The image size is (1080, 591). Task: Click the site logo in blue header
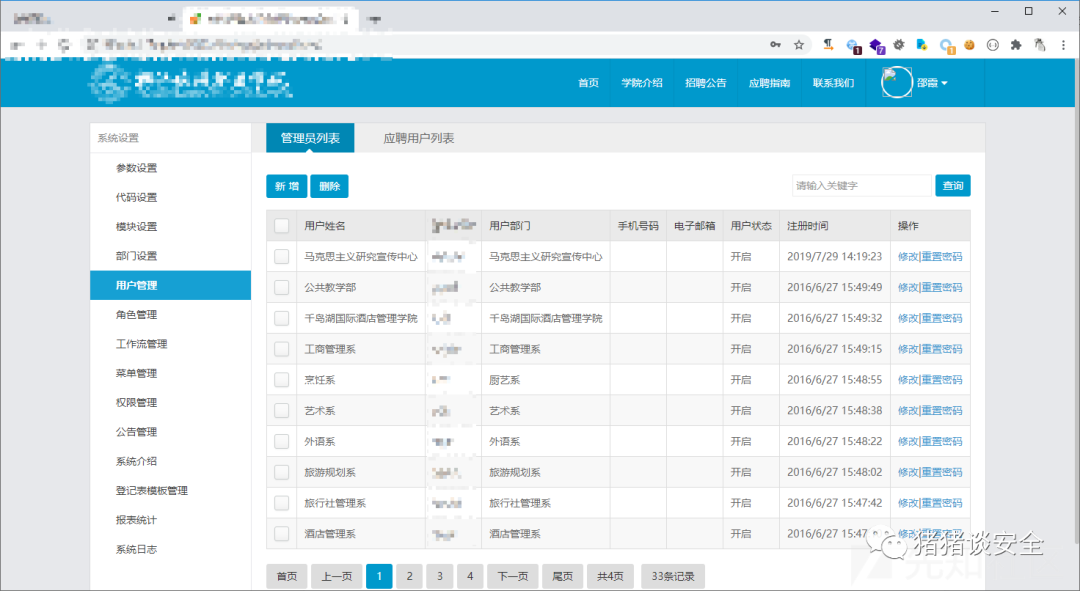(x=191, y=83)
